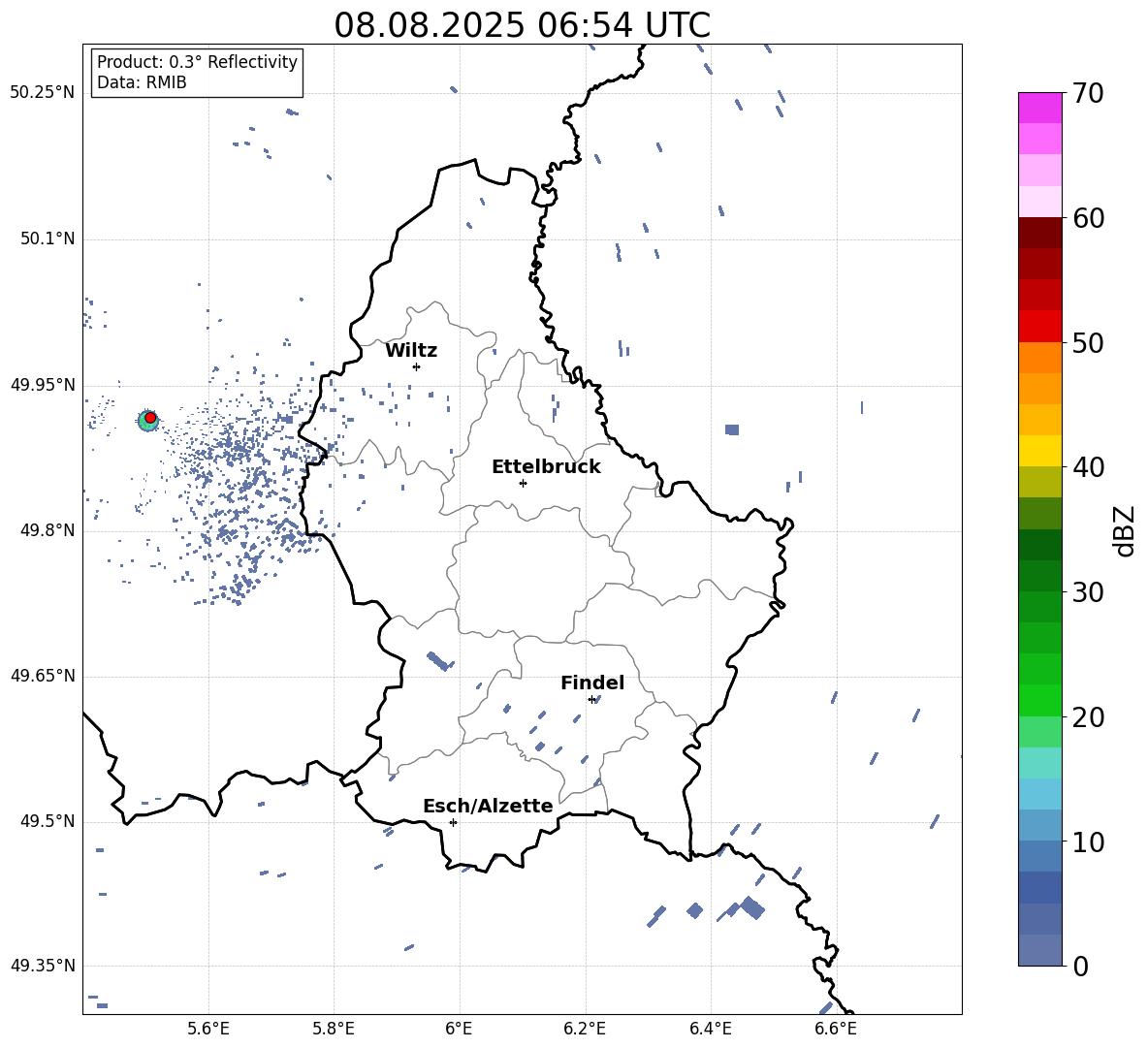Click the Ettelbruck station cross marker
Viewport: 1148px width, 1048px height.
[x=523, y=483]
